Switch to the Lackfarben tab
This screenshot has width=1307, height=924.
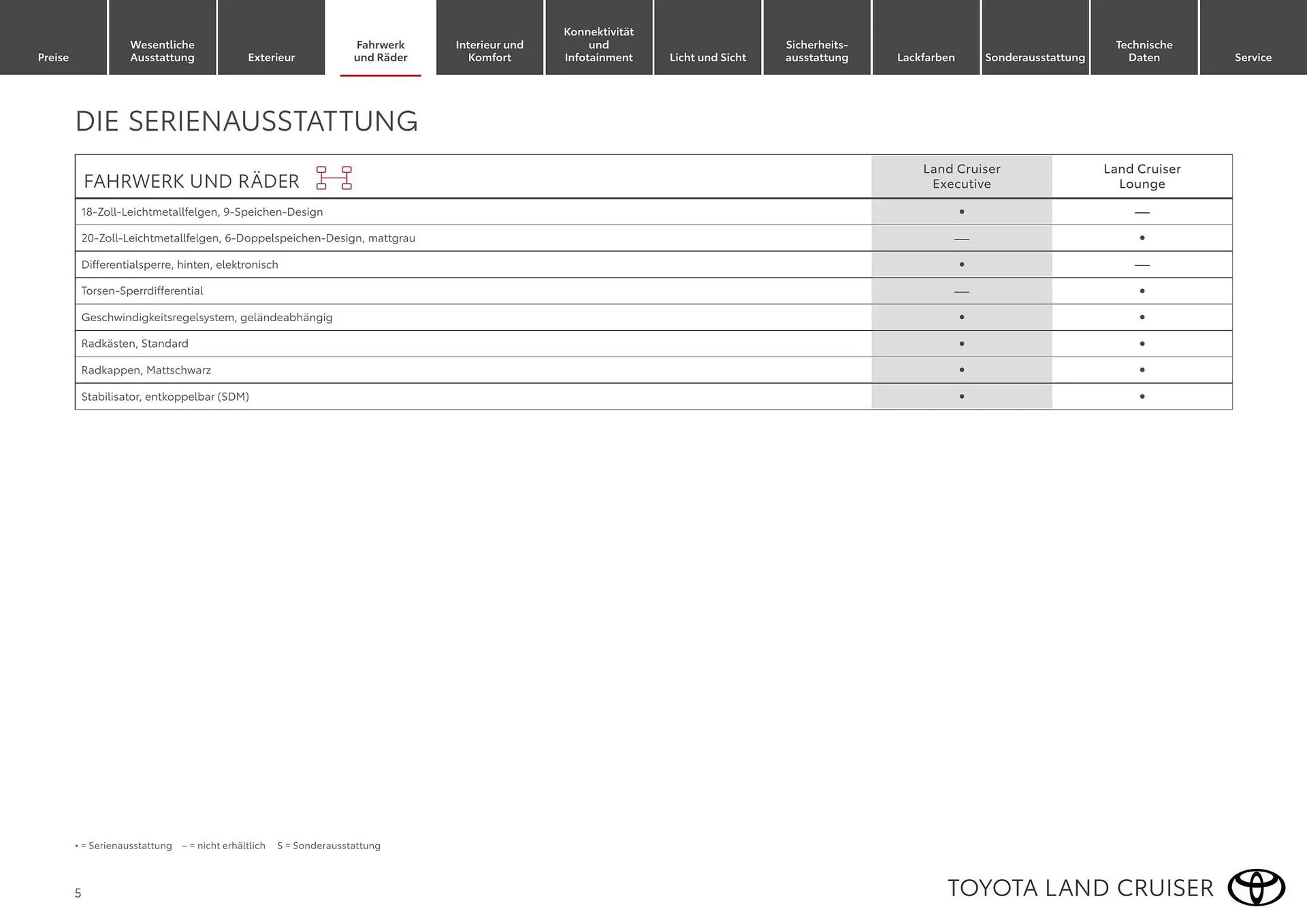925,57
